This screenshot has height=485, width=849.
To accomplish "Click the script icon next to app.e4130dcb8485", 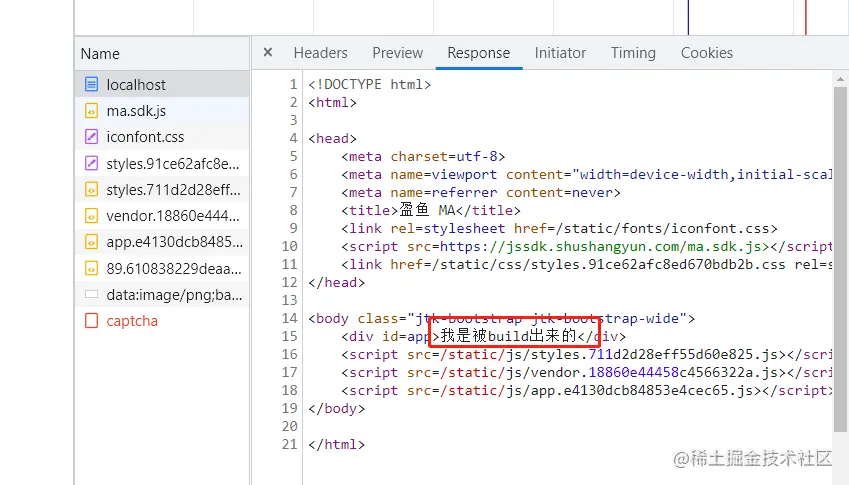I will [x=92, y=241].
